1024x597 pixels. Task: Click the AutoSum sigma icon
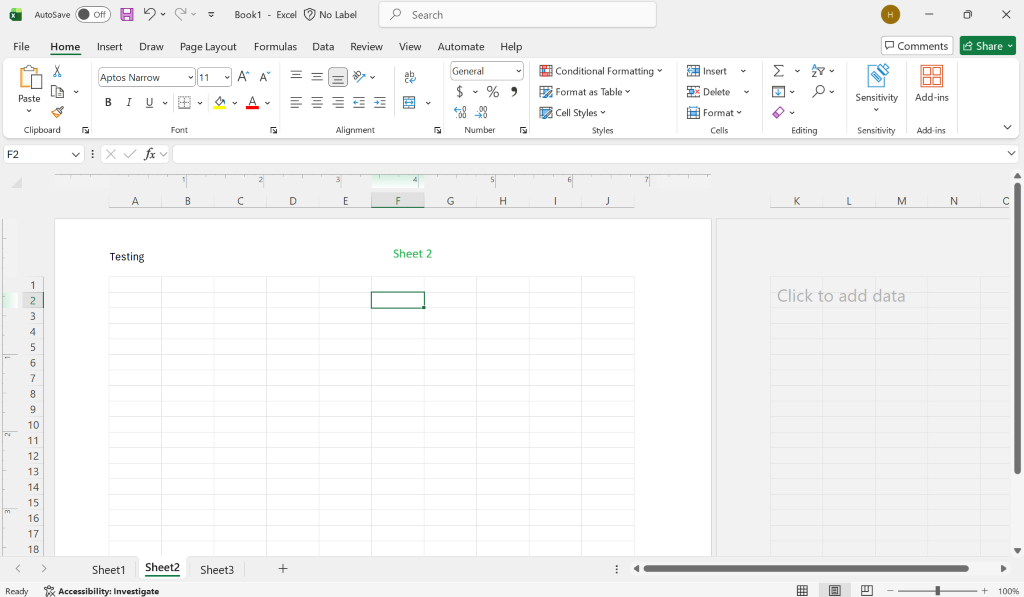pyautogui.click(x=778, y=71)
